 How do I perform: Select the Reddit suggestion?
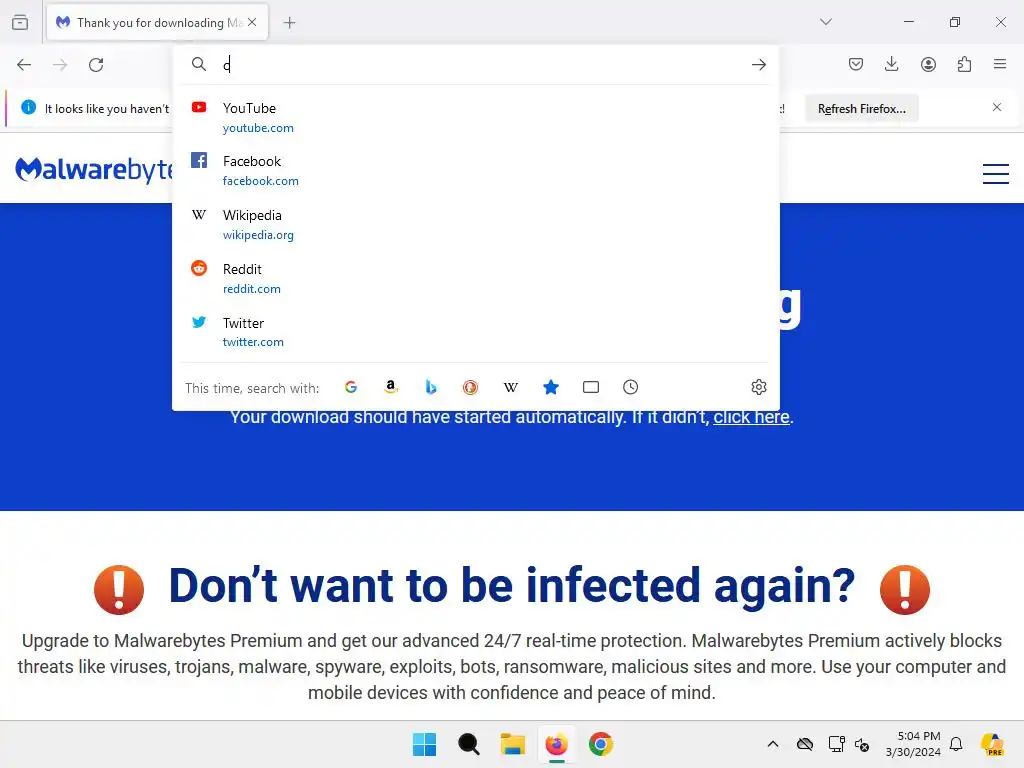coord(475,278)
